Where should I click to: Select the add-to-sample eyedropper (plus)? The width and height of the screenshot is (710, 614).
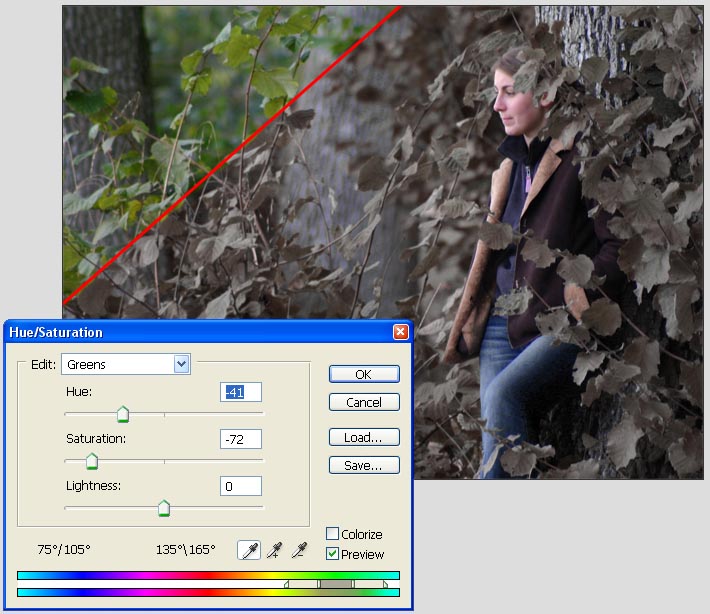point(274,550)
